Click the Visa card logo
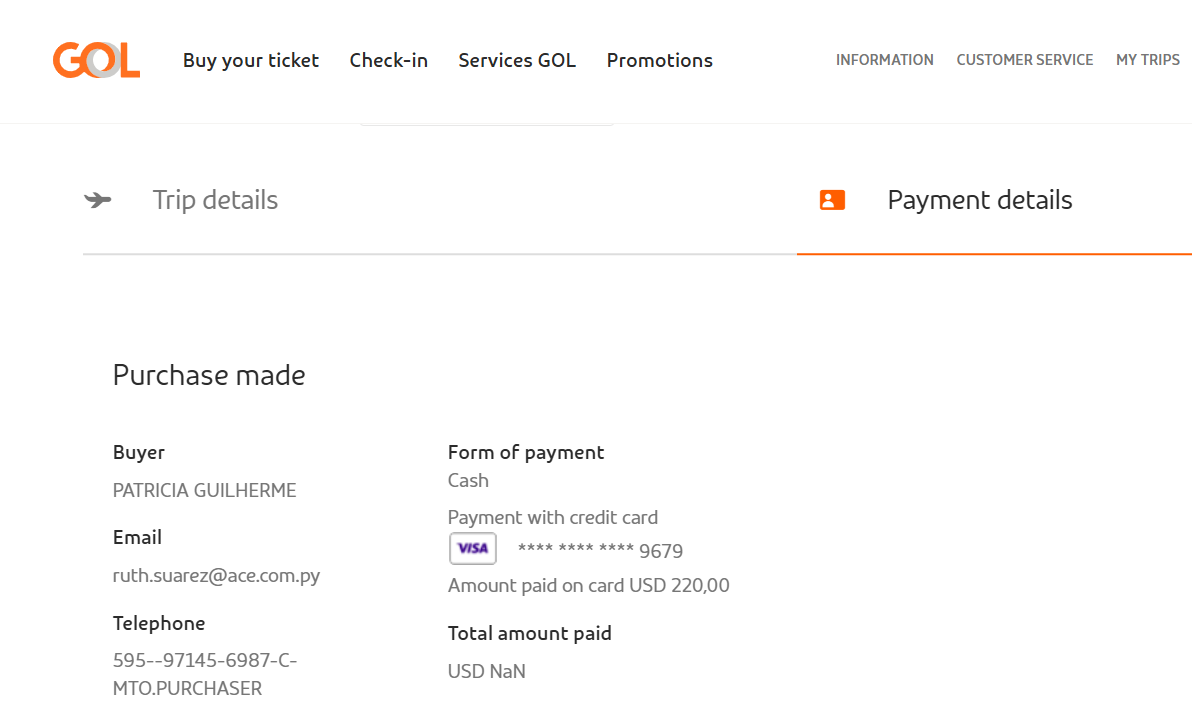Screen dimensions: 1192x710 point(473,548)
